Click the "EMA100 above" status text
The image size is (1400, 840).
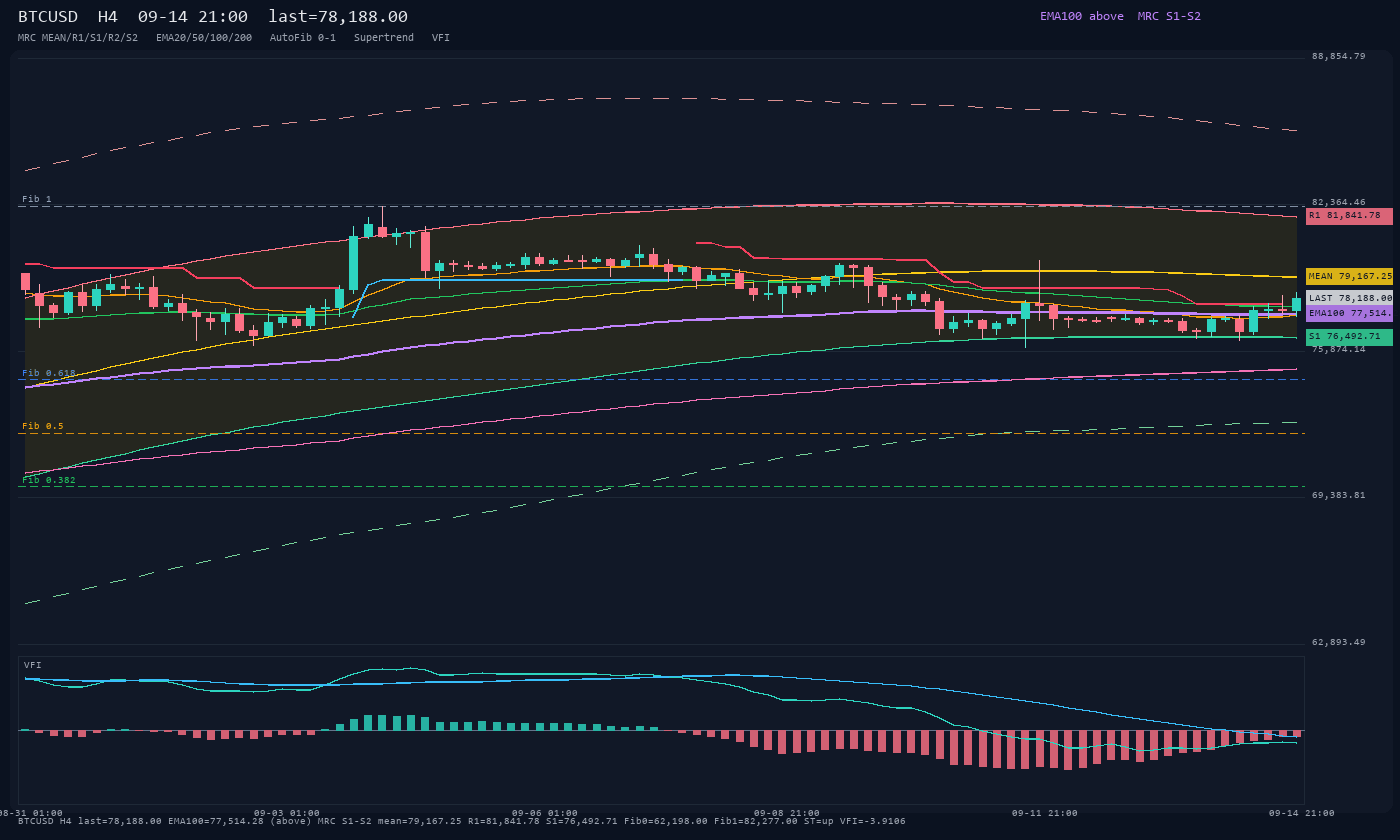(x=1082, y=16)
